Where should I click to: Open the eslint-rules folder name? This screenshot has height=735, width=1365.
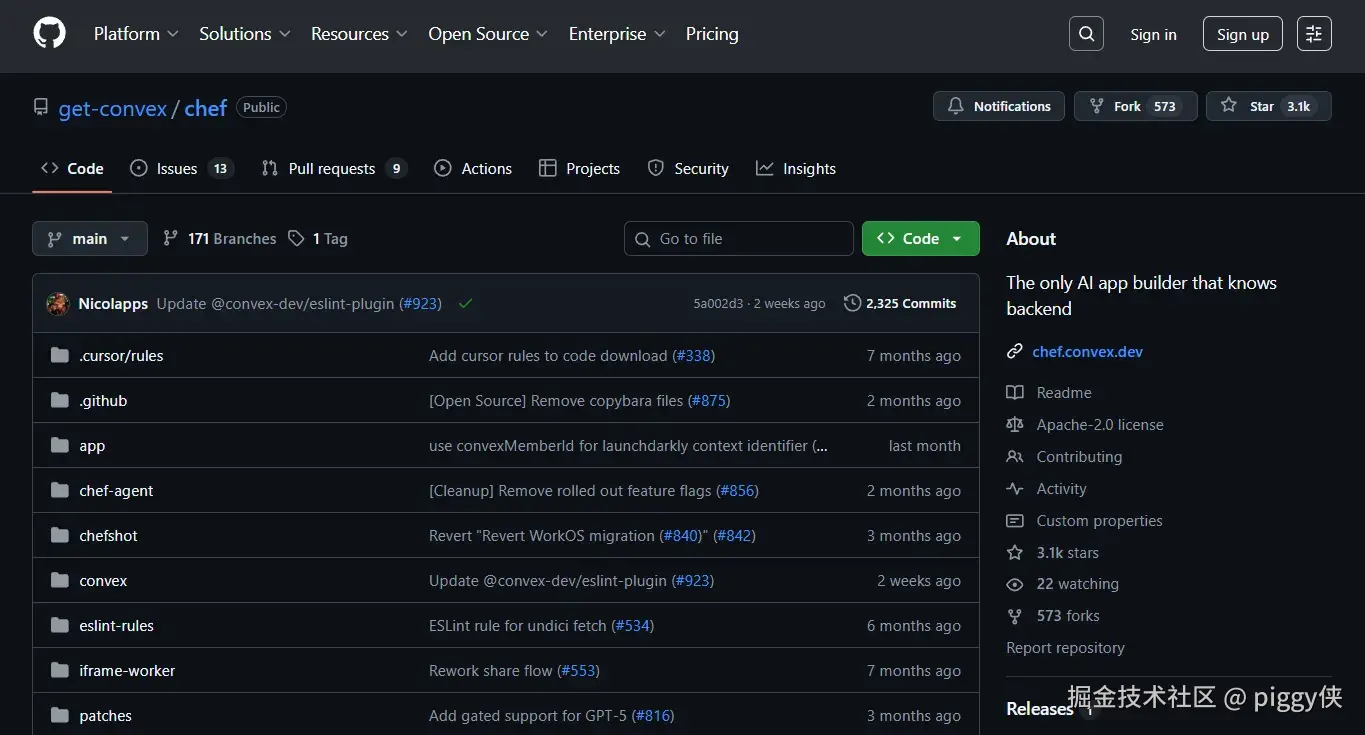pos(116,625)
